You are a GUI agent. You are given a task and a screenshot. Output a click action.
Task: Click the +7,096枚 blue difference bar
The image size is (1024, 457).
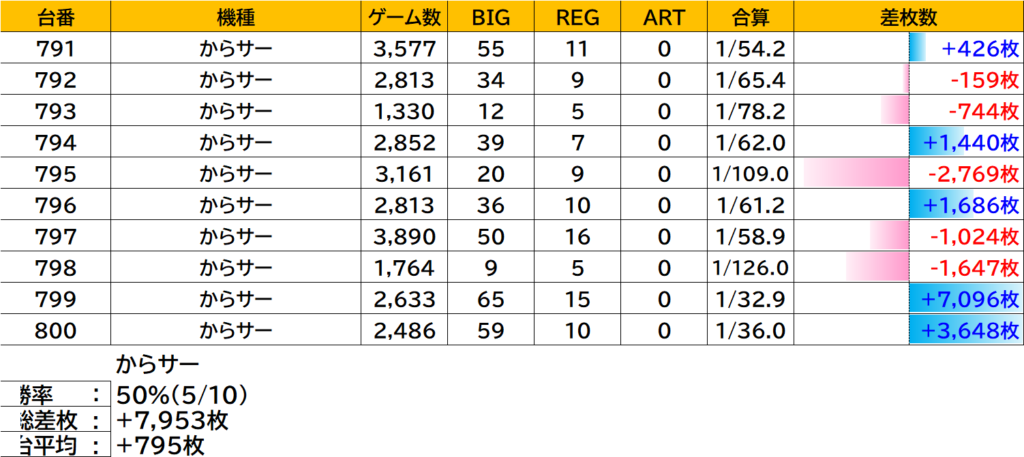pyautogui.click(x=964, y=300)
